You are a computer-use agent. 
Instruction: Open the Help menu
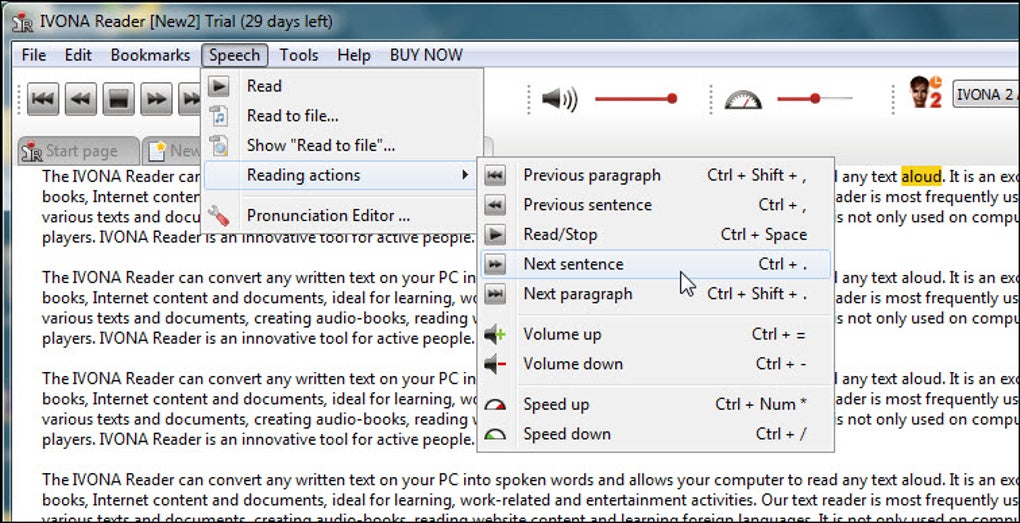(354, 55)
